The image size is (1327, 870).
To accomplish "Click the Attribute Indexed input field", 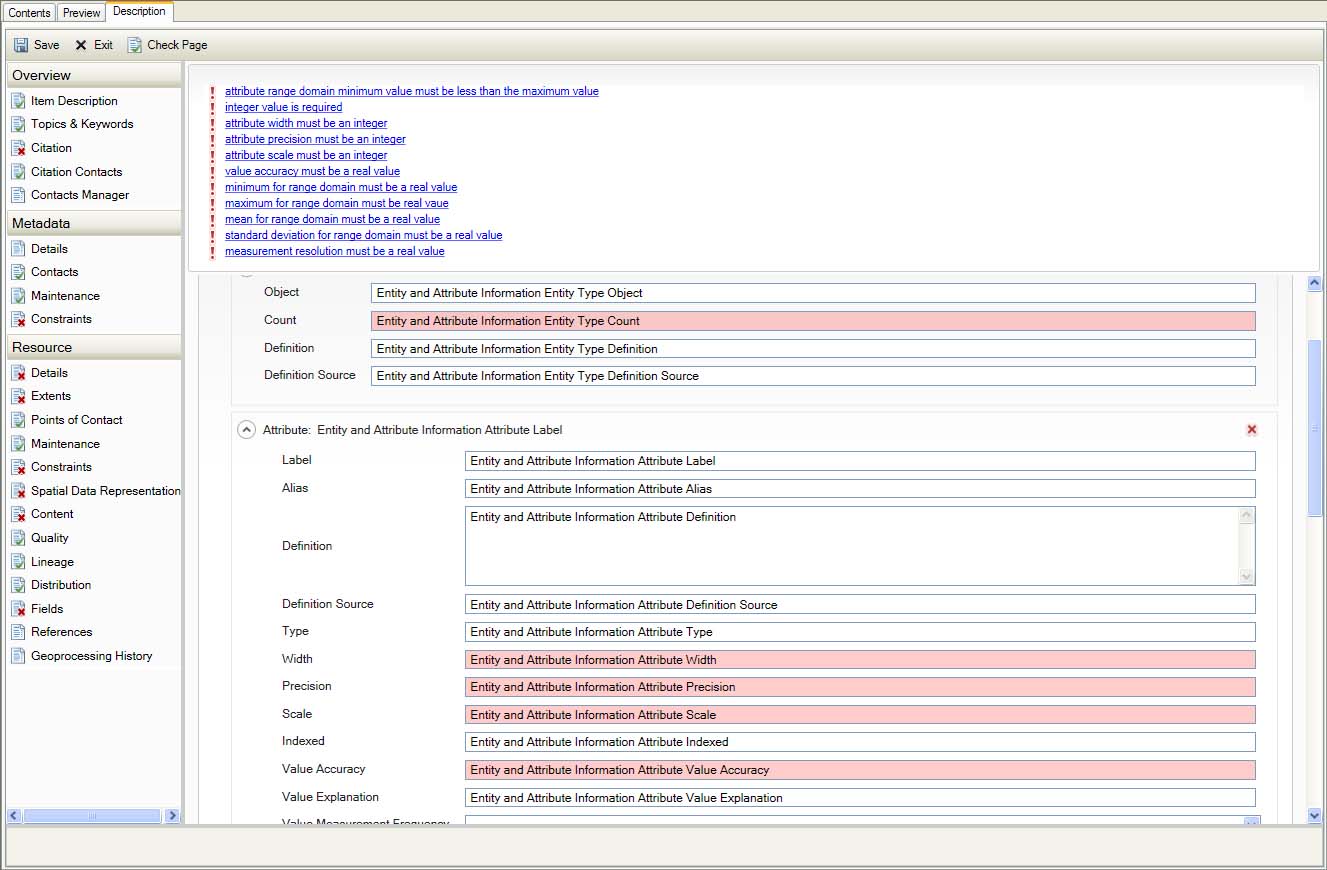I will pos(860,742).
